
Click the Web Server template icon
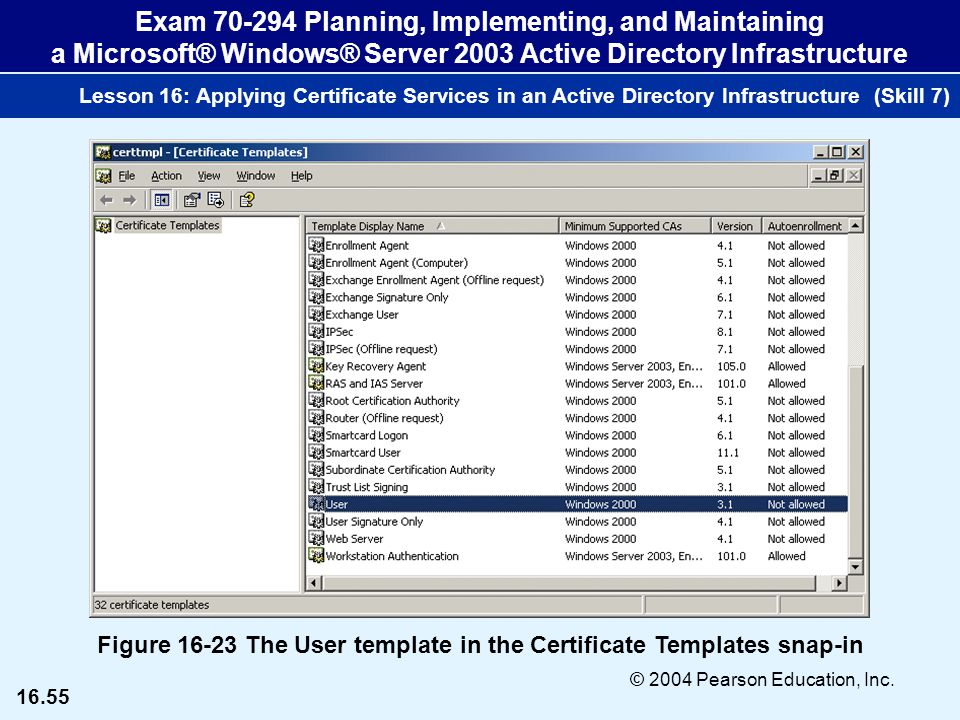click(316, 539)
